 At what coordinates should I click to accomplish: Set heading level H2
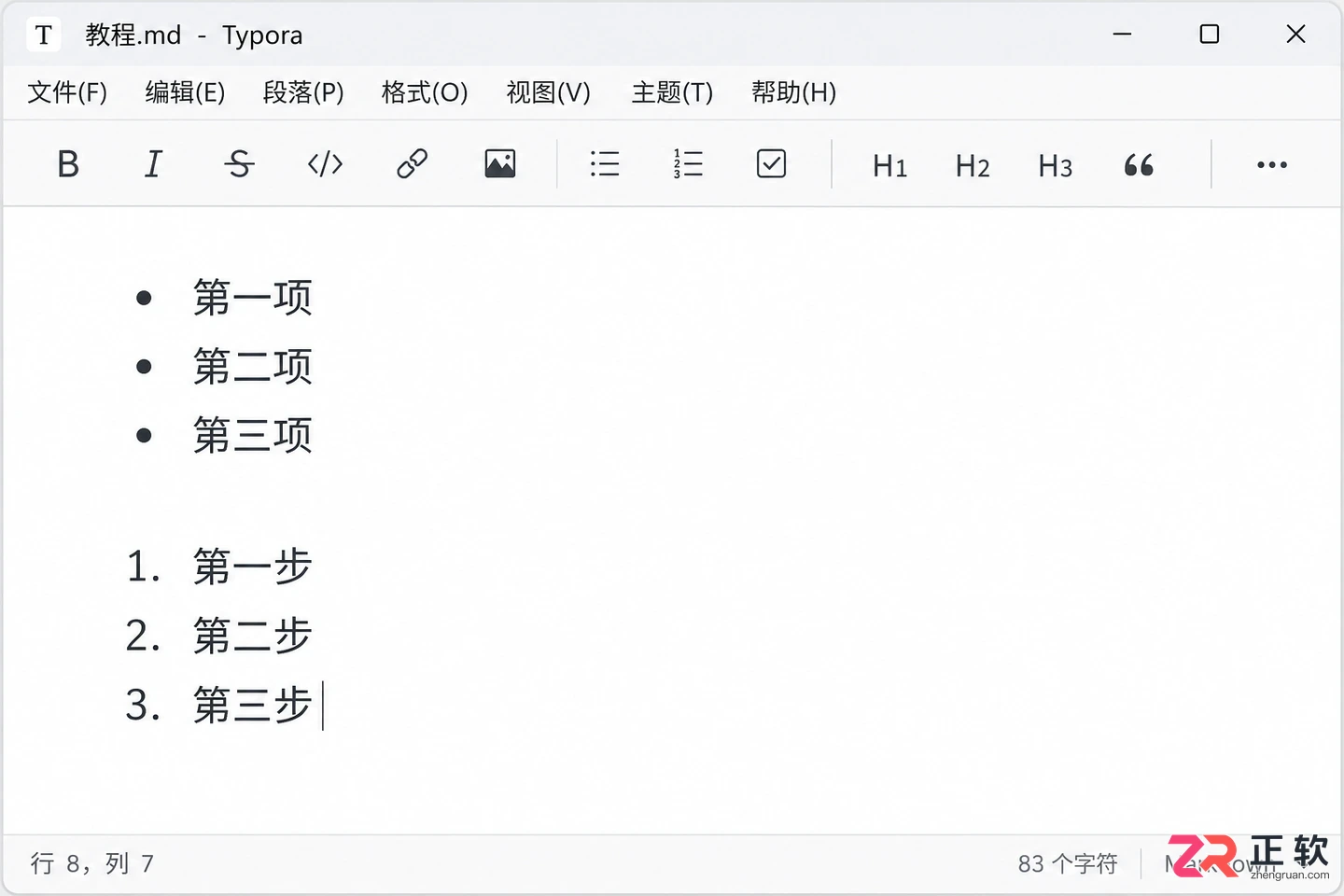click(x=973, y=166)
